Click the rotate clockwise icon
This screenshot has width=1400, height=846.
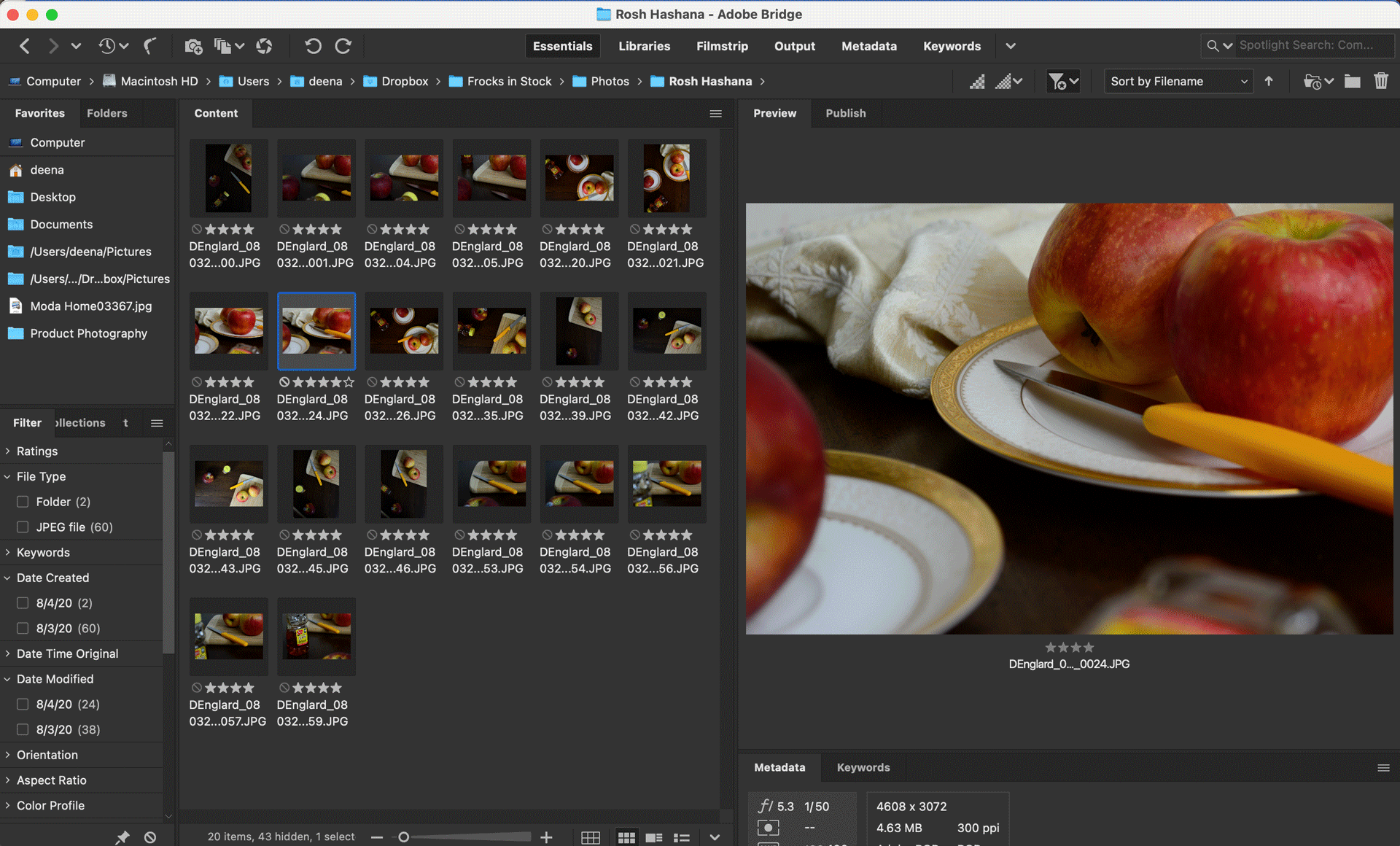click(341, 45)
